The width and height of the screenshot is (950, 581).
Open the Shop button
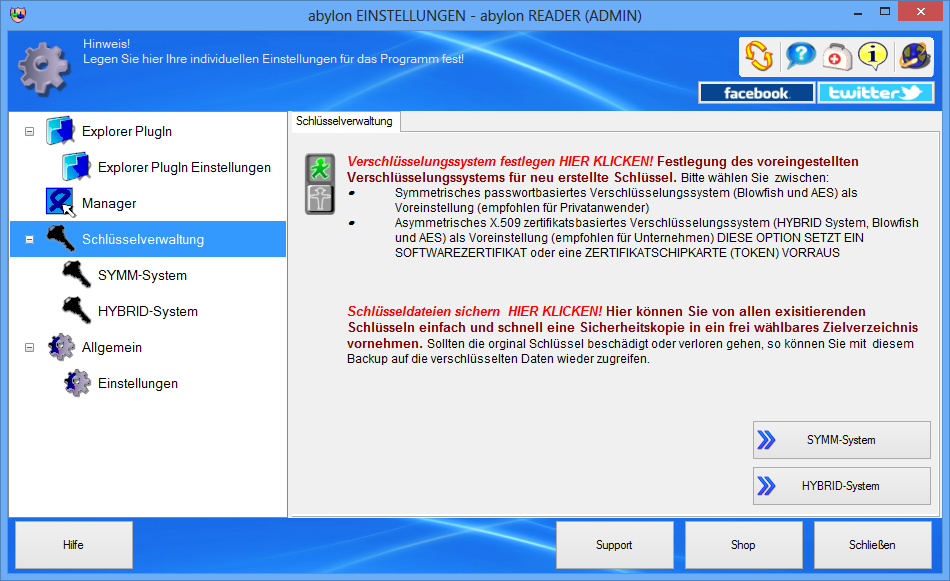(743, 545)
